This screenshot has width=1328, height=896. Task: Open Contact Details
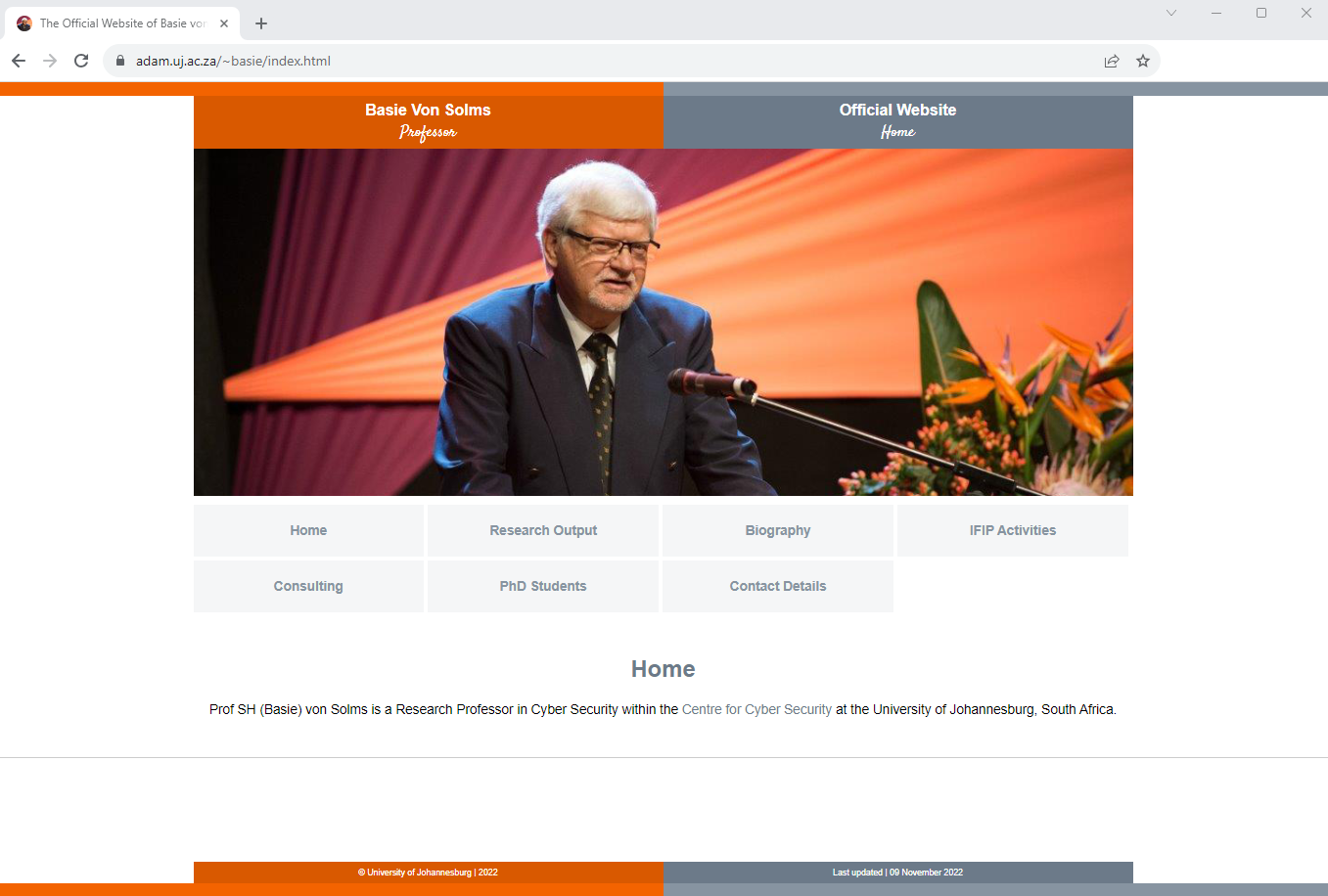point(778,586)
